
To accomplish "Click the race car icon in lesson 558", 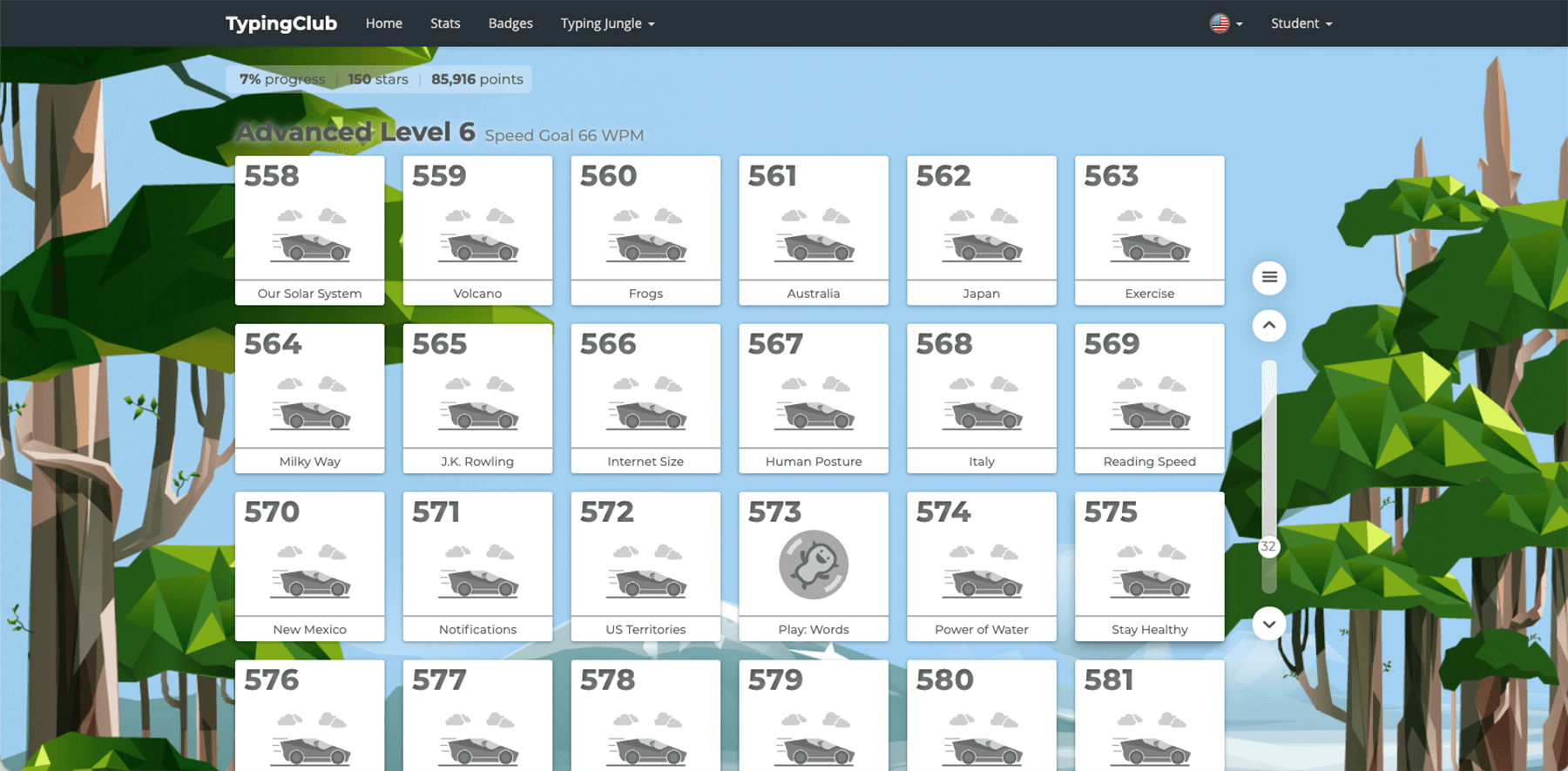I will point(310,247).
